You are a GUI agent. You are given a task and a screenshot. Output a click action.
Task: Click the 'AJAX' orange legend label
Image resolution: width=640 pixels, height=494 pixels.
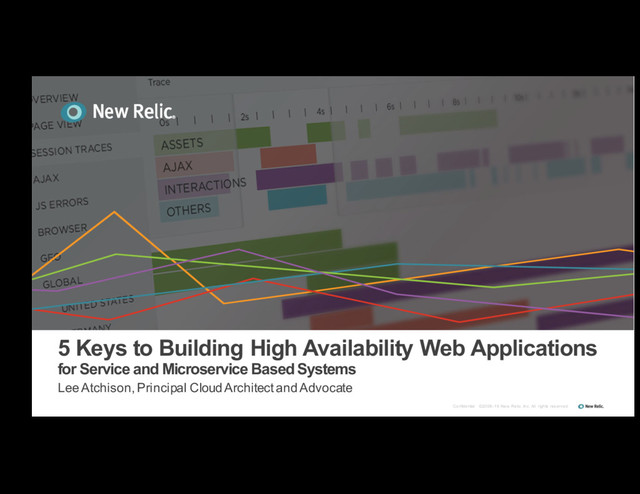(x=178, y=167)
